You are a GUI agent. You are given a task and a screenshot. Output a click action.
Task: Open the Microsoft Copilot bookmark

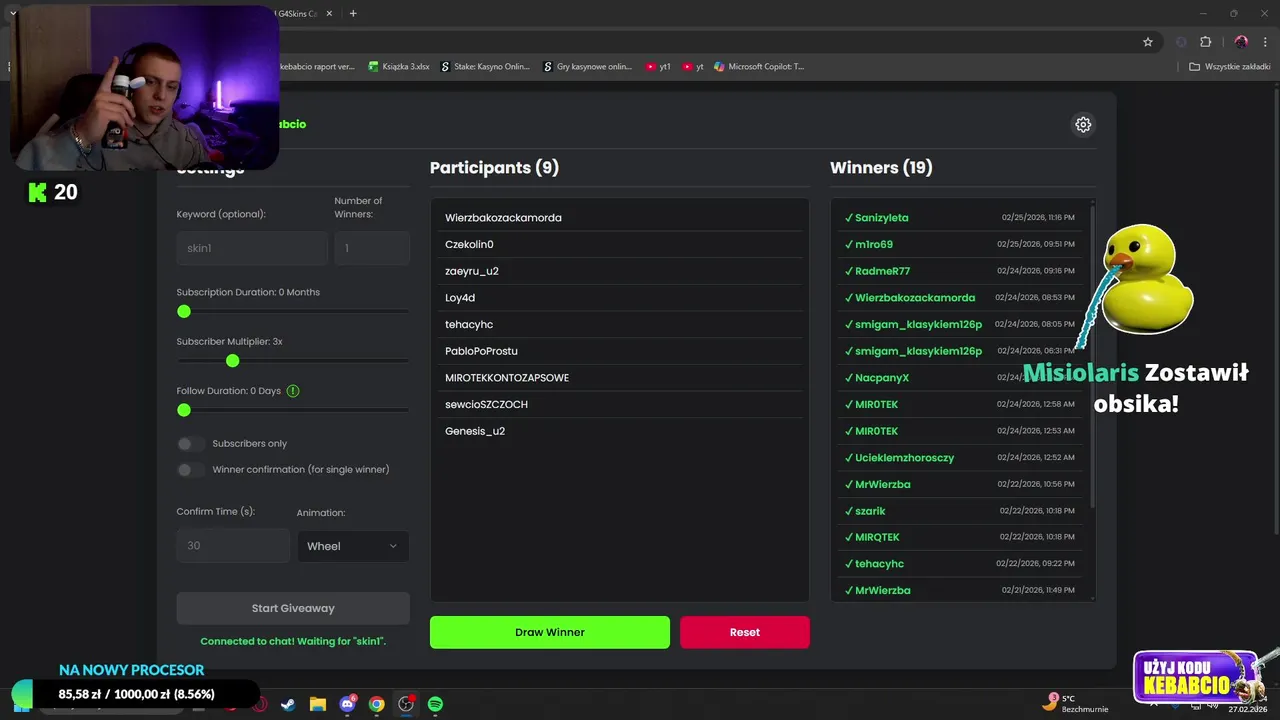click(759, 67)
